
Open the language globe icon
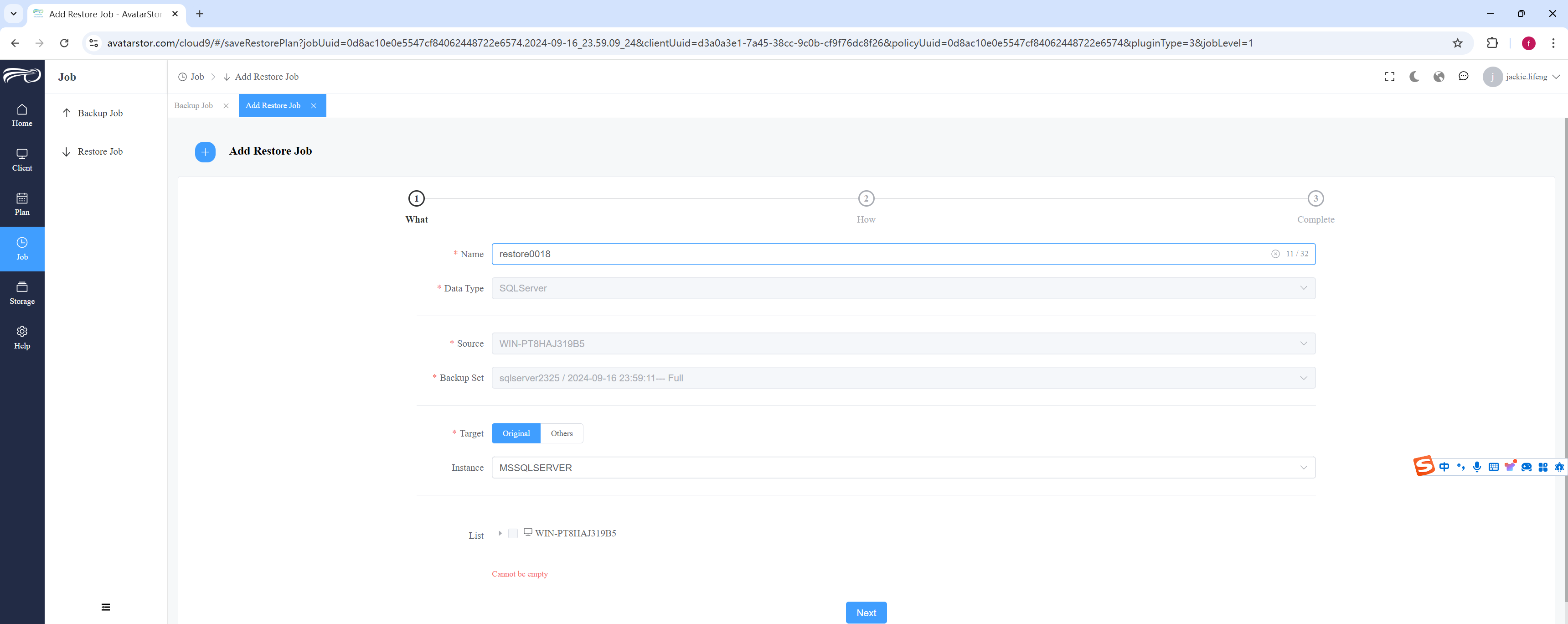coord(1439,77)
